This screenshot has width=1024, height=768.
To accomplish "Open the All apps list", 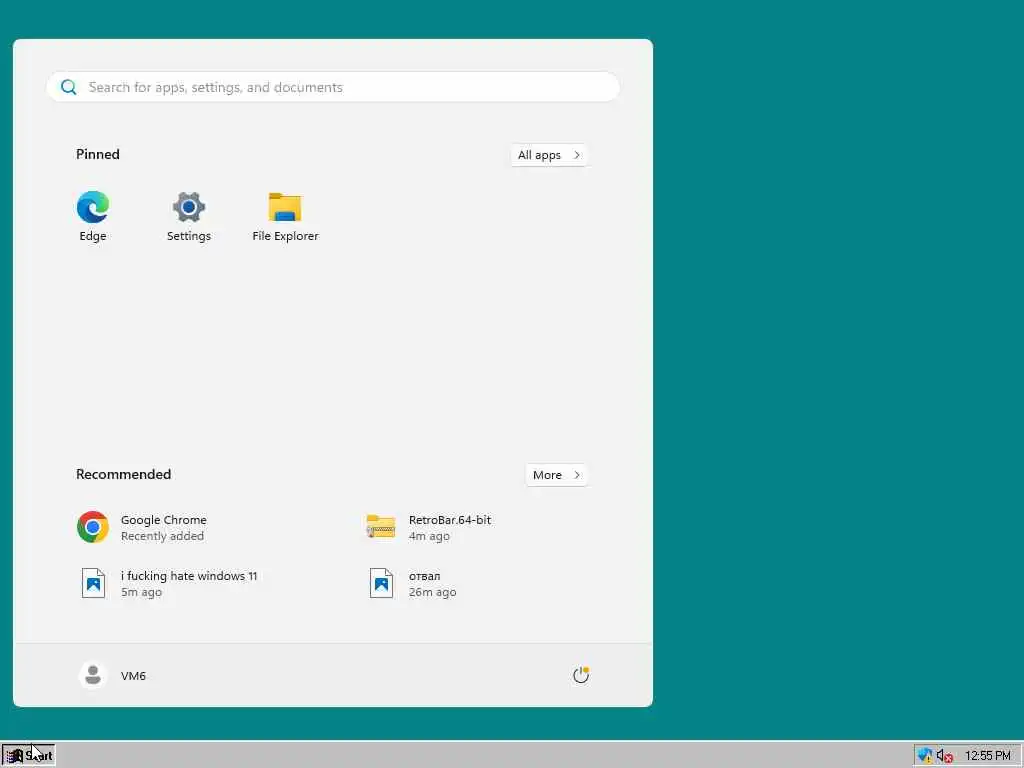I will pyautogui.click(x=549, y=155).
